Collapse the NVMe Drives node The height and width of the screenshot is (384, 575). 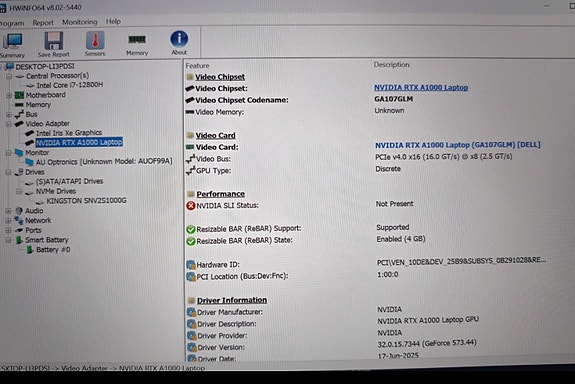pyautogui.click(x=19, y=191)
